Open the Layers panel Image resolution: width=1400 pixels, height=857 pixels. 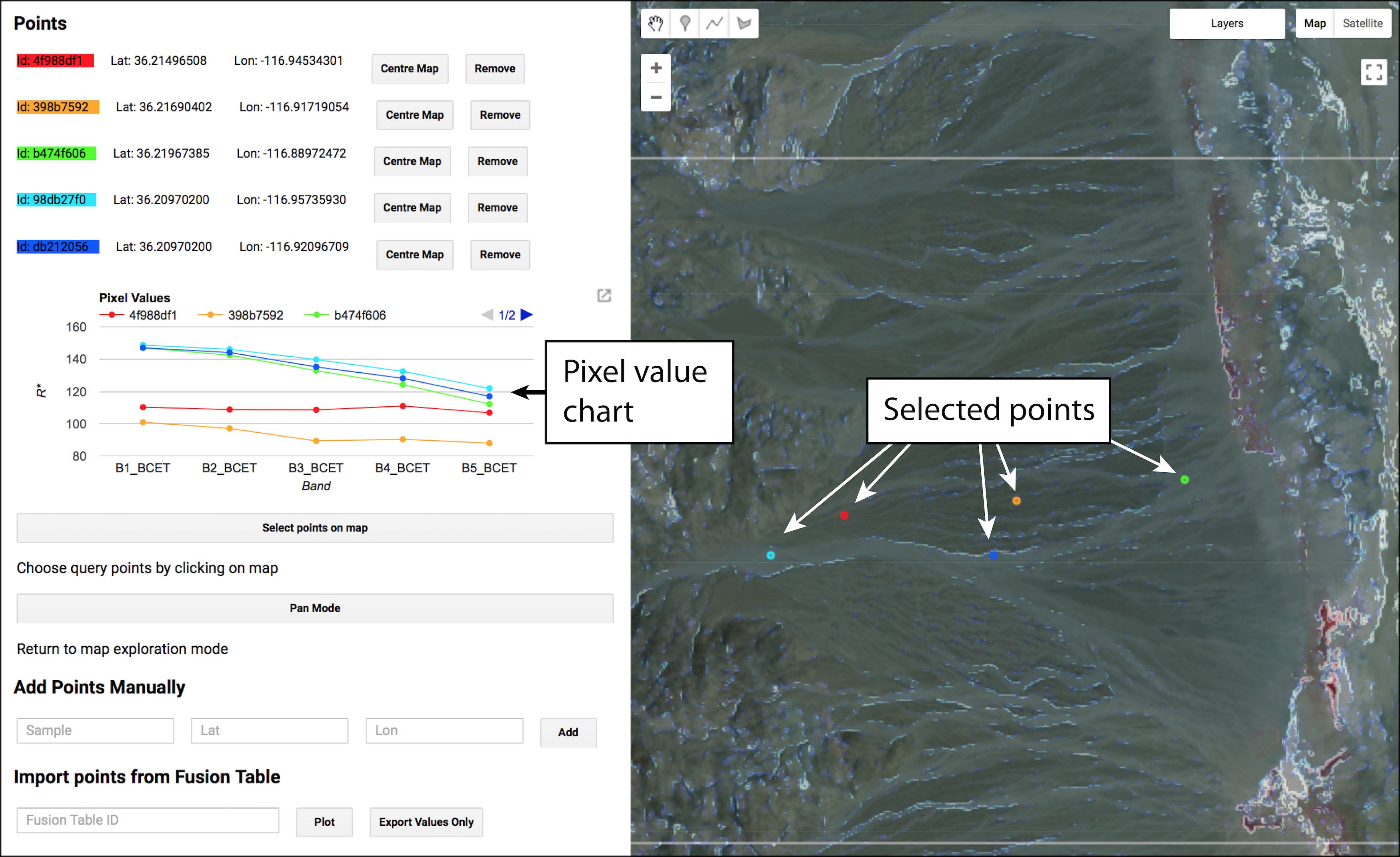pyautogui.click(x=1227, y=23)
